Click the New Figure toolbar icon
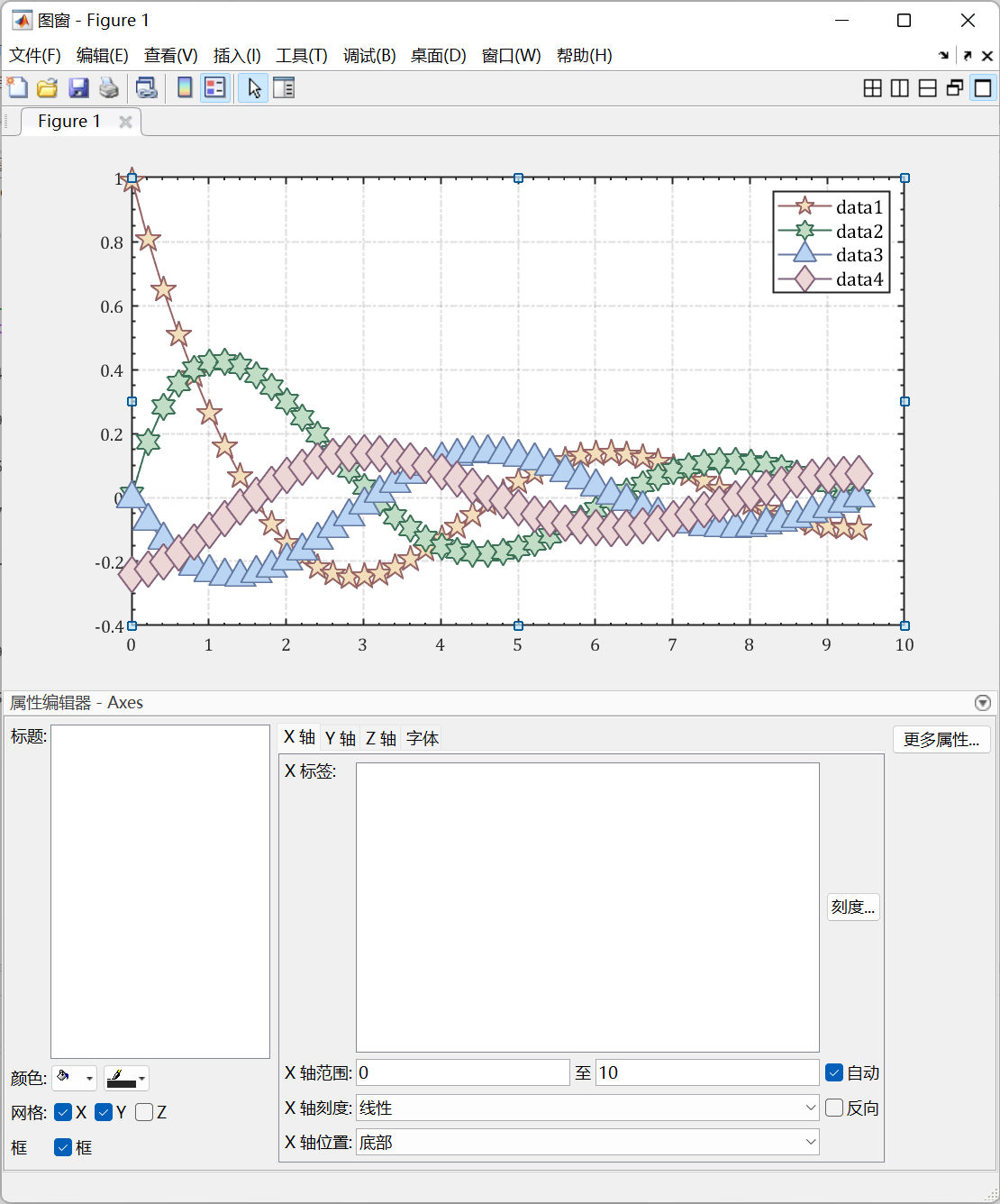The height and width of the screenshot is (1204, 1000). pos(18,87)
